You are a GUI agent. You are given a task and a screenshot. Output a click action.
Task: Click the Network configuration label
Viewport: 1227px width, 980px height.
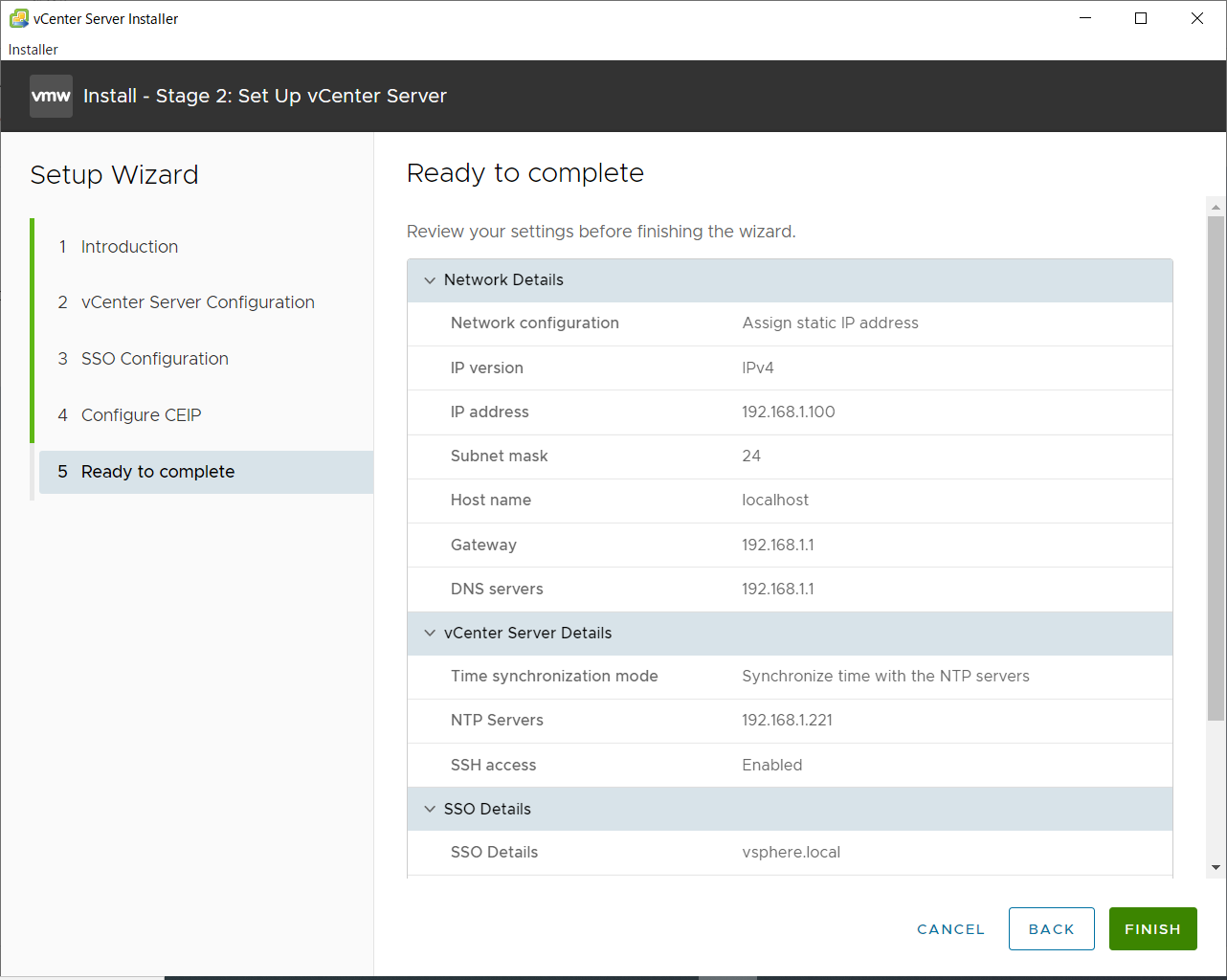pos(535,323)
